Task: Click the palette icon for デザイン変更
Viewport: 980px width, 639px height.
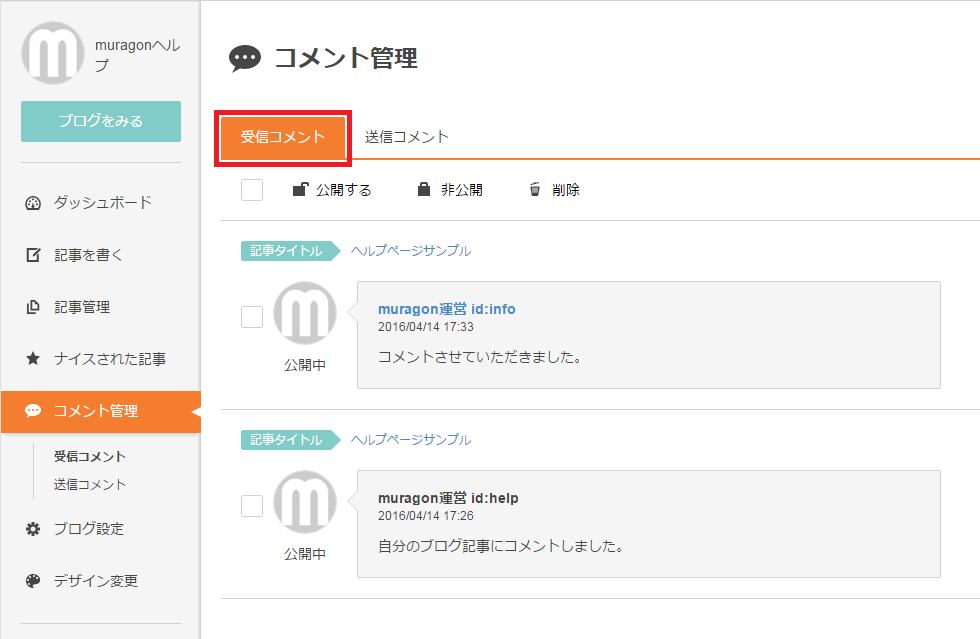Action: [x=33, y=581]
